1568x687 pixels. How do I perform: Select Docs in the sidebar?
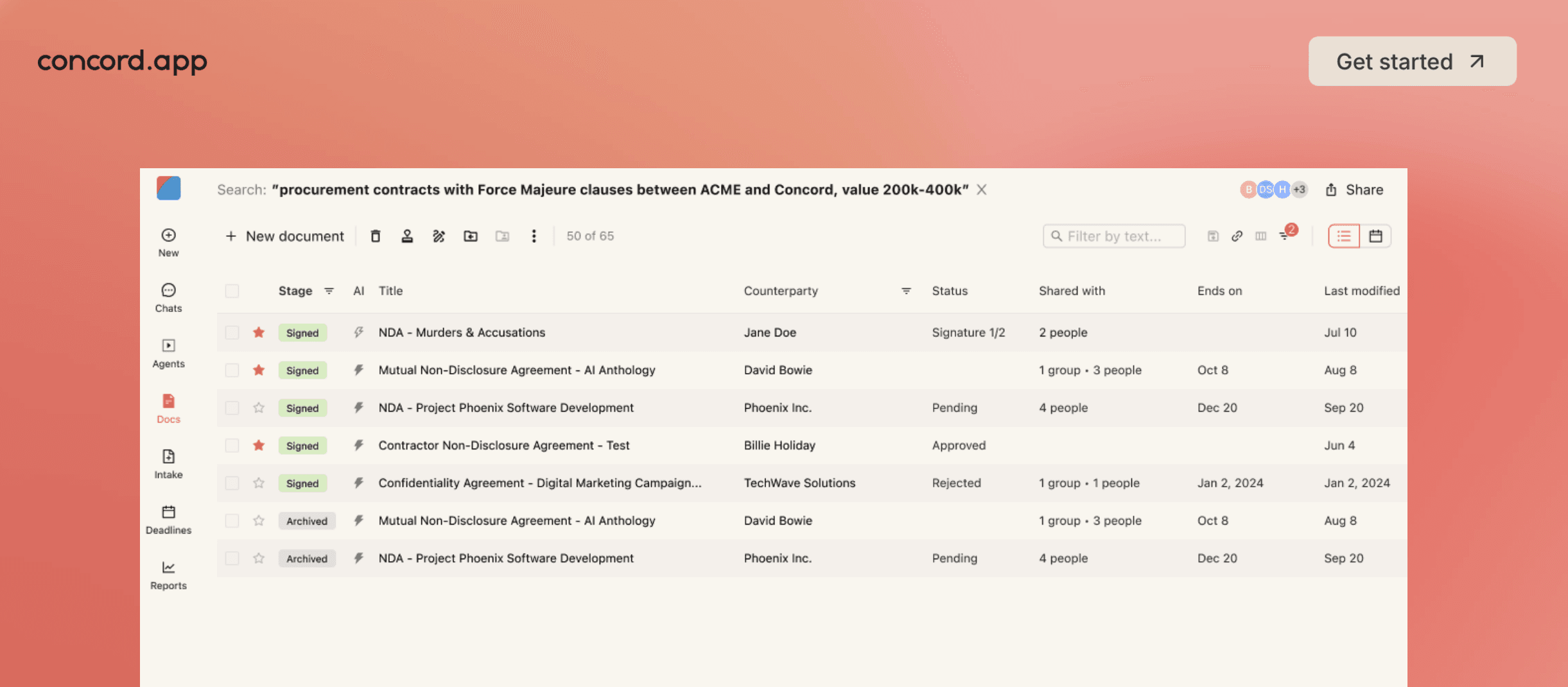click(x=168, y=409)
